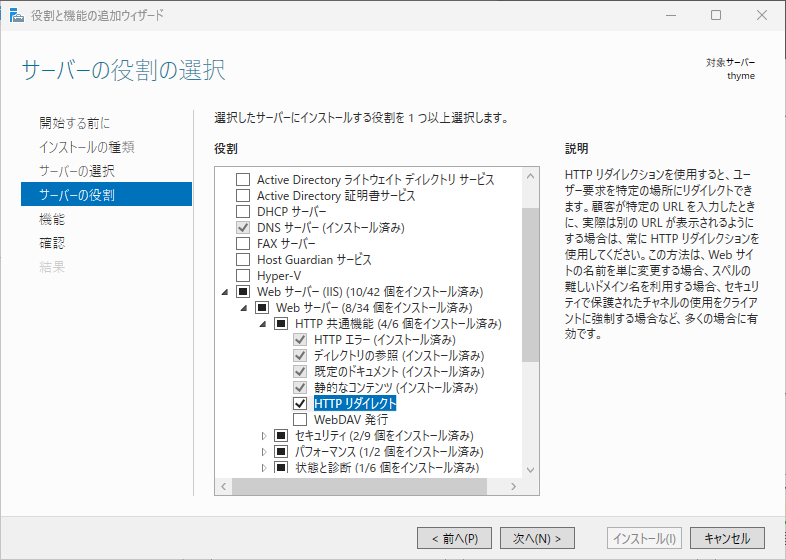The width and height of the screenshot is (786, 560).
Task: Click the 前へ(P) button
Action: click(x=454, y=538)
